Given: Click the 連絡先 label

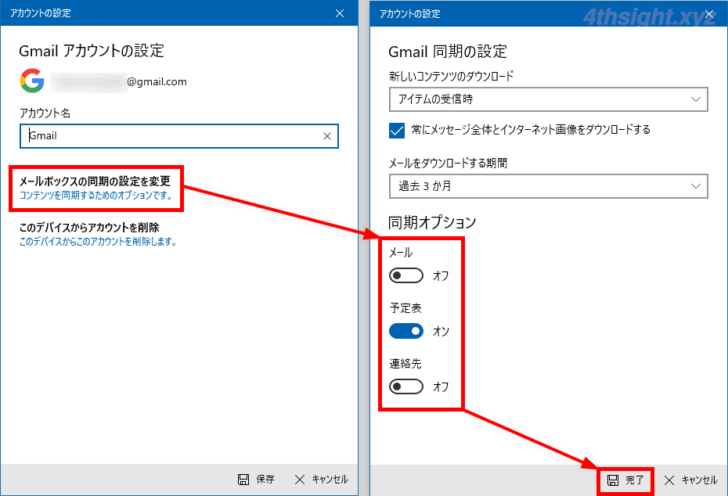Looking at the screenshot, I should click(405, 364).
